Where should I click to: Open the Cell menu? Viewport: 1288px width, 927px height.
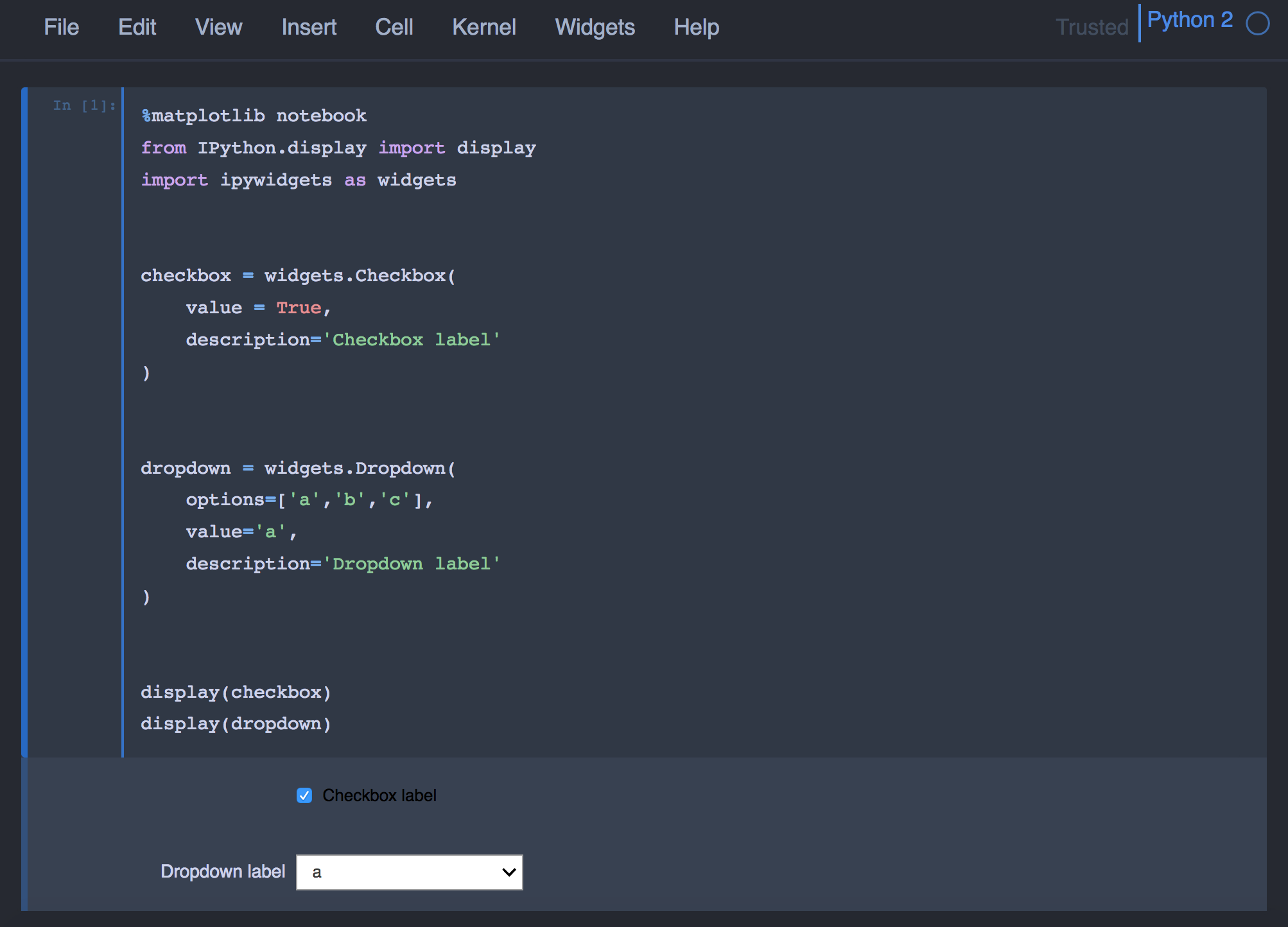click(x=394, y=27)
